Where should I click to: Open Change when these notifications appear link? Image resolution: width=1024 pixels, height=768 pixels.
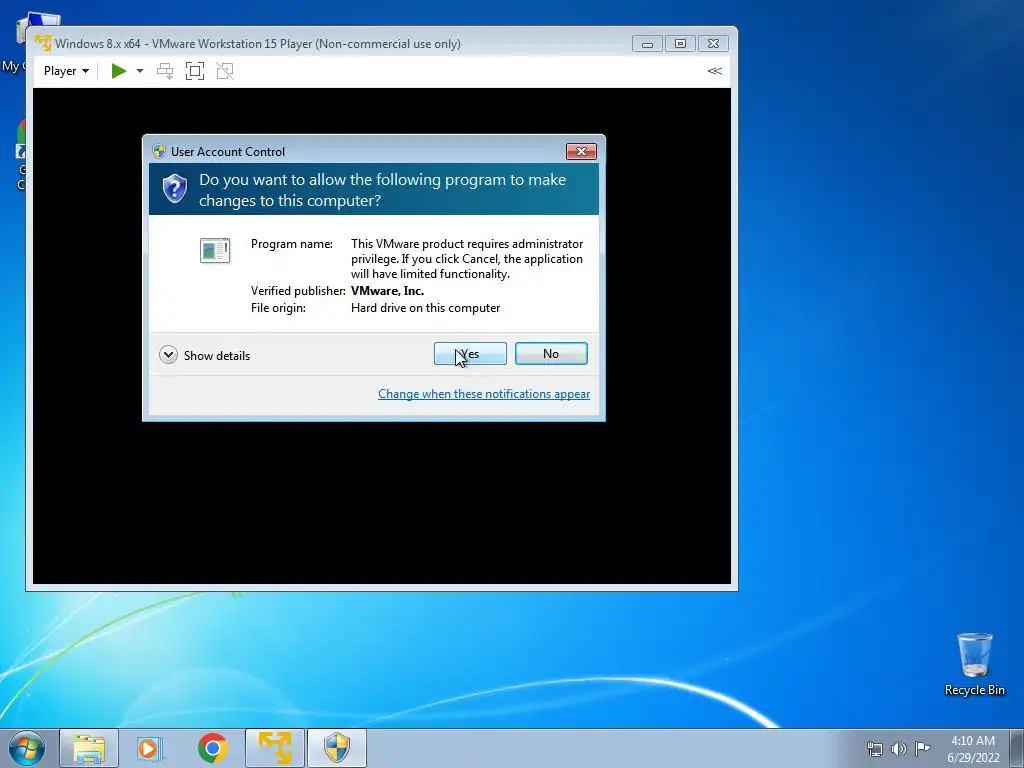point(484,394)
